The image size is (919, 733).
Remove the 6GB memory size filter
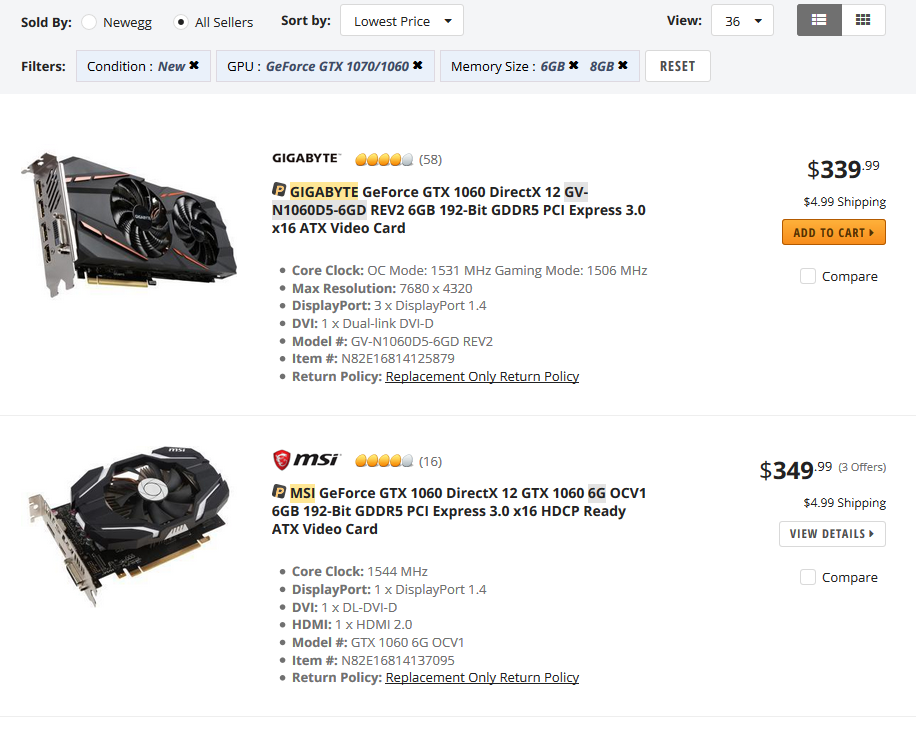point(574,66)
